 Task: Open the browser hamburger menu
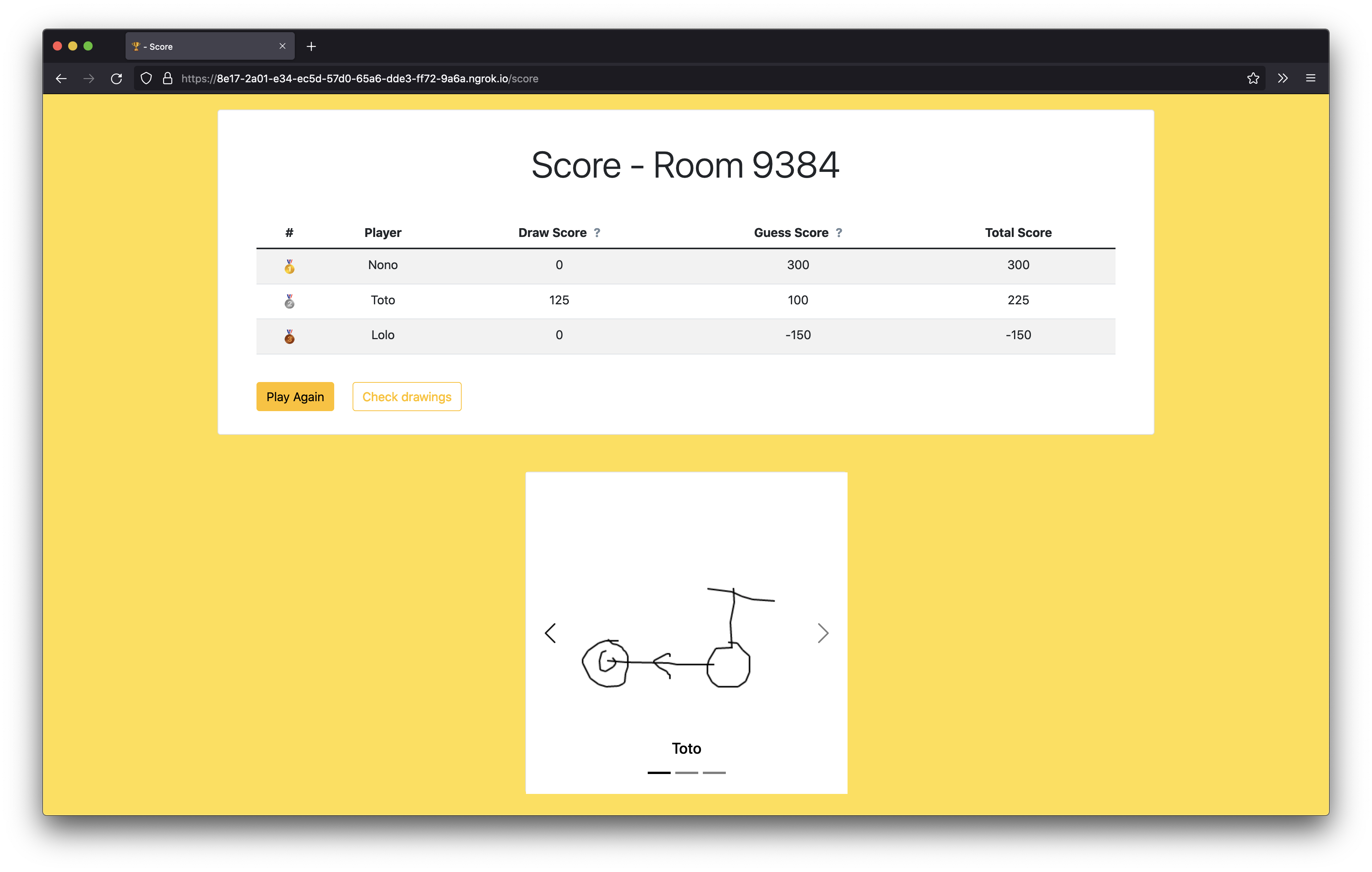(x=1310, y=78)
